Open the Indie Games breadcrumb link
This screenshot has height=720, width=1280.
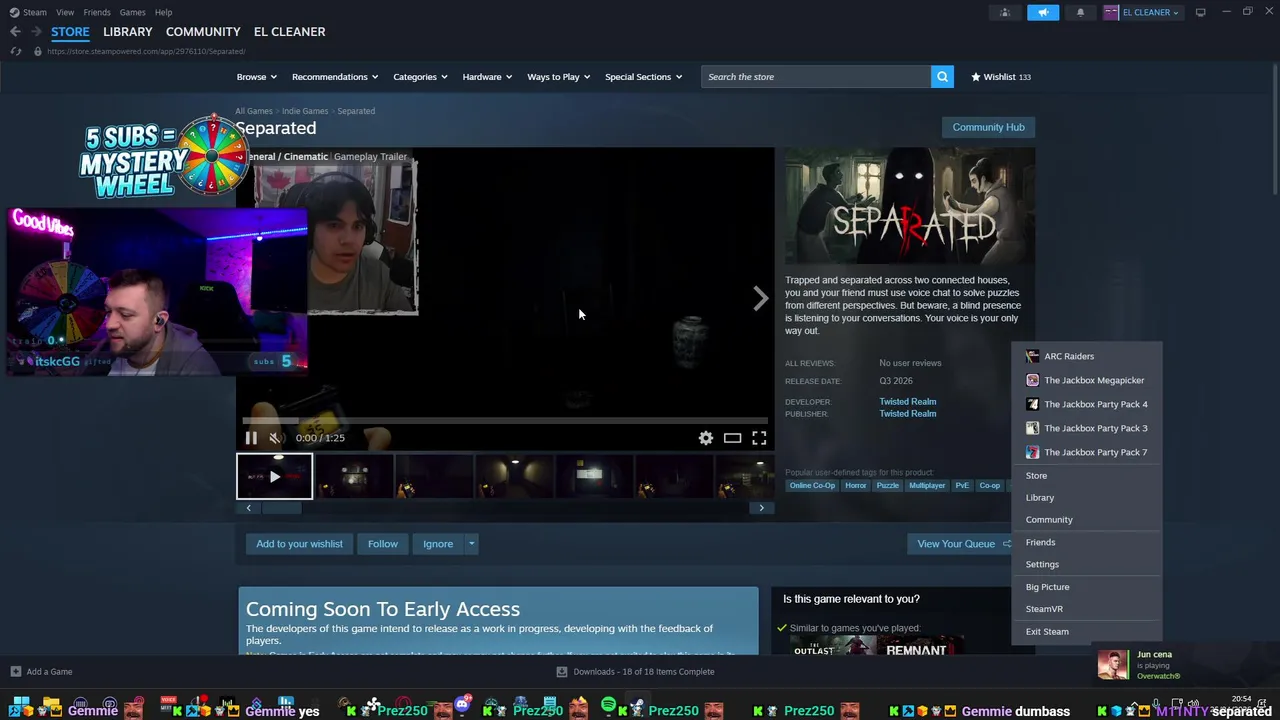pos(305,111)
